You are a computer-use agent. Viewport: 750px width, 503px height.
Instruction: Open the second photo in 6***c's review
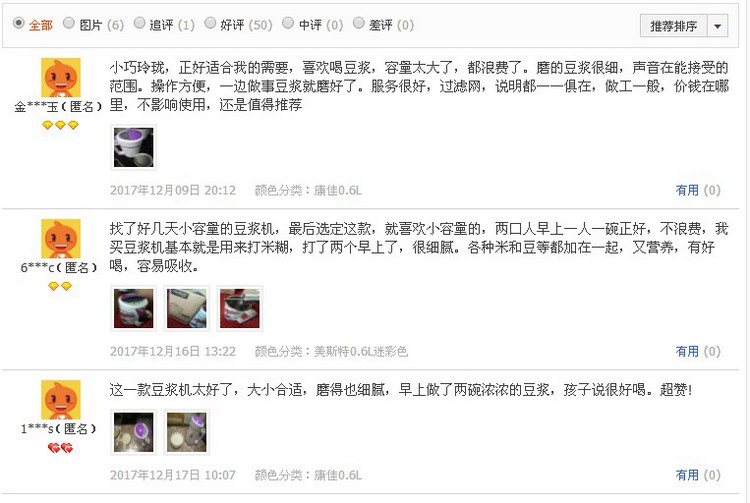(x=187, y=308)
